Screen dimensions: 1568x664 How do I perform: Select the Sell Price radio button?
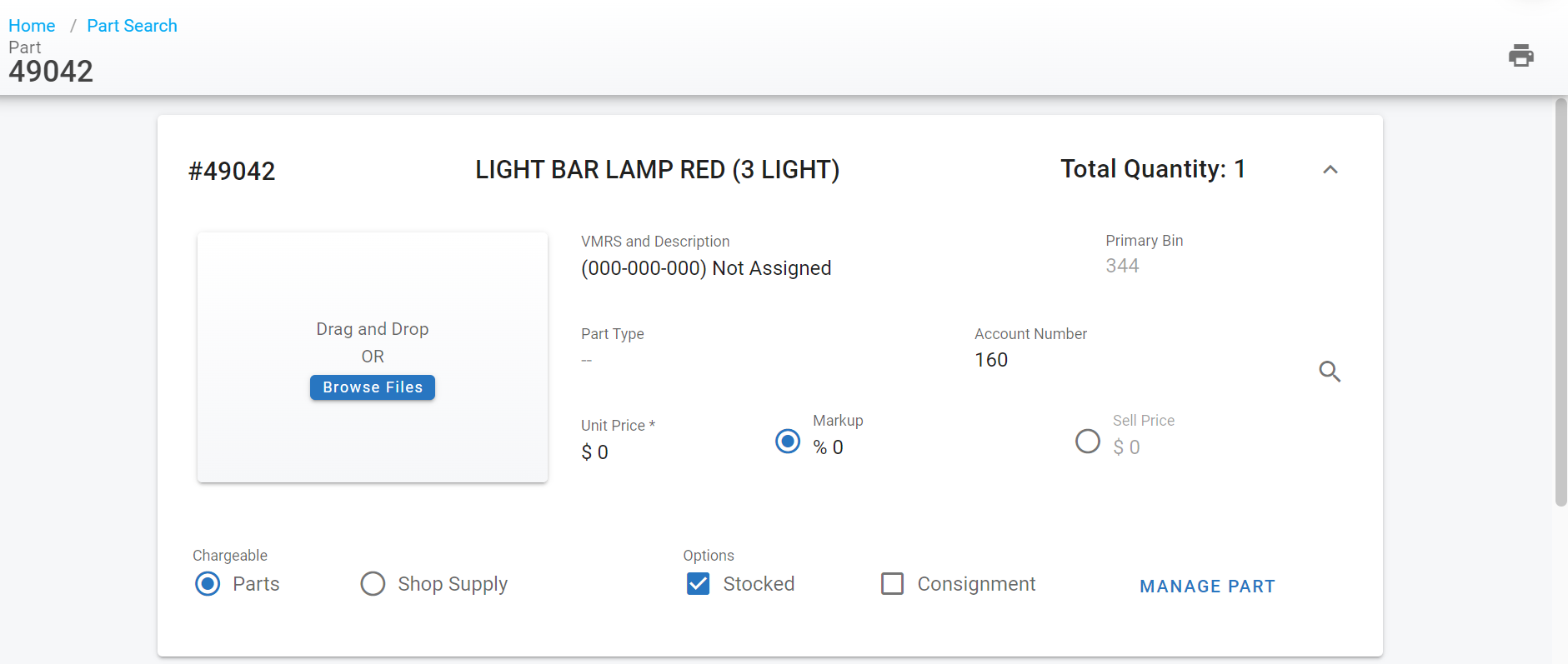(x=1087, y=441)
